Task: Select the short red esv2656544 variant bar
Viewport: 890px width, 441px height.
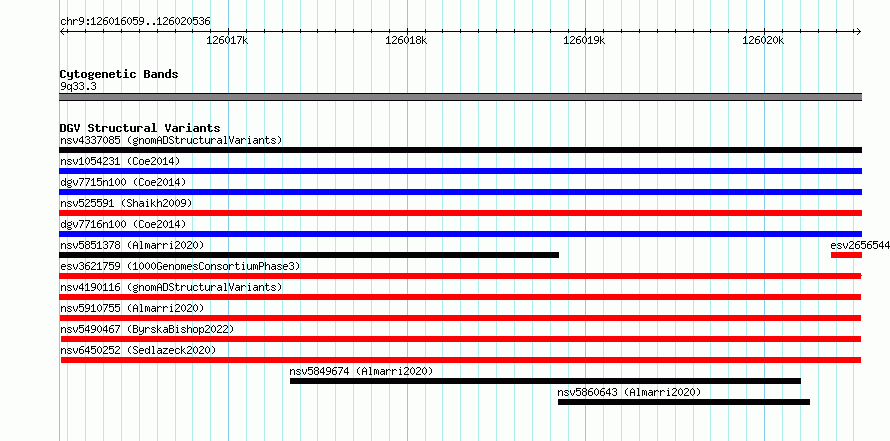Action: [846, 255]
